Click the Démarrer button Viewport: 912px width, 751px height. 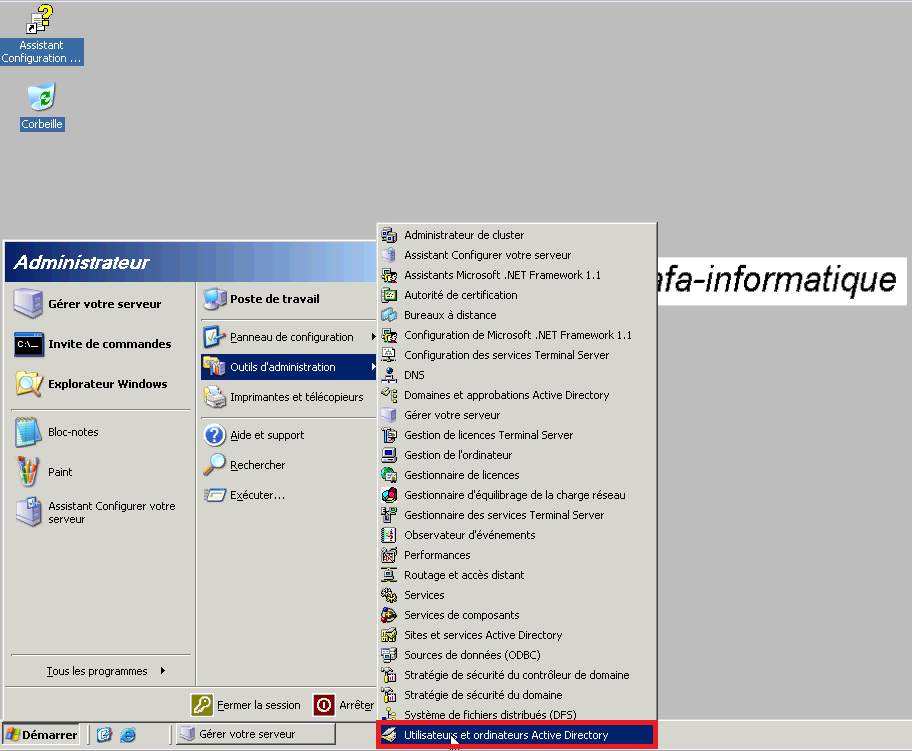click(38, 733)
